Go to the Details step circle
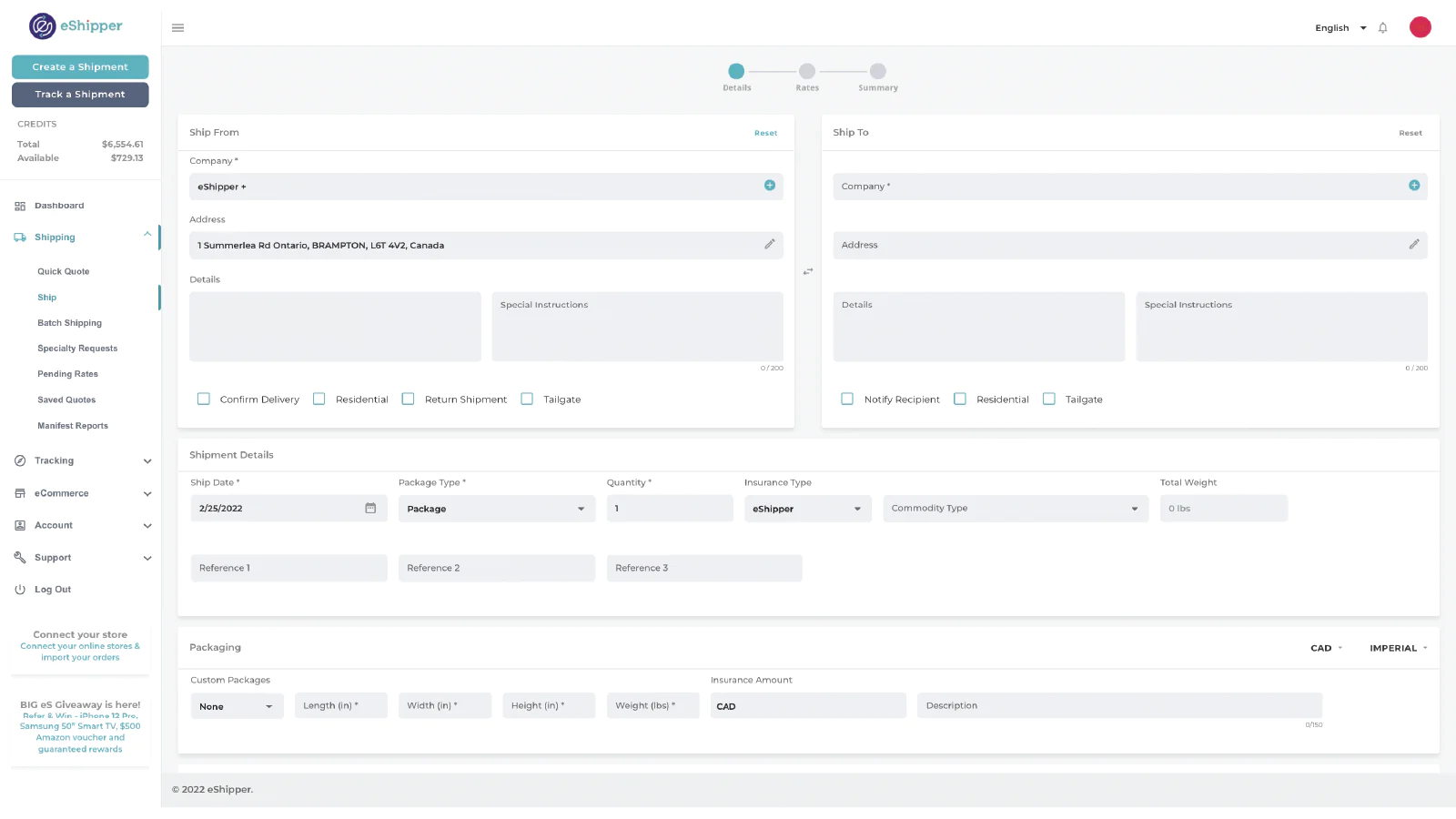The height and width of the screenshot is (819, 1456). (x=736, y=71)
